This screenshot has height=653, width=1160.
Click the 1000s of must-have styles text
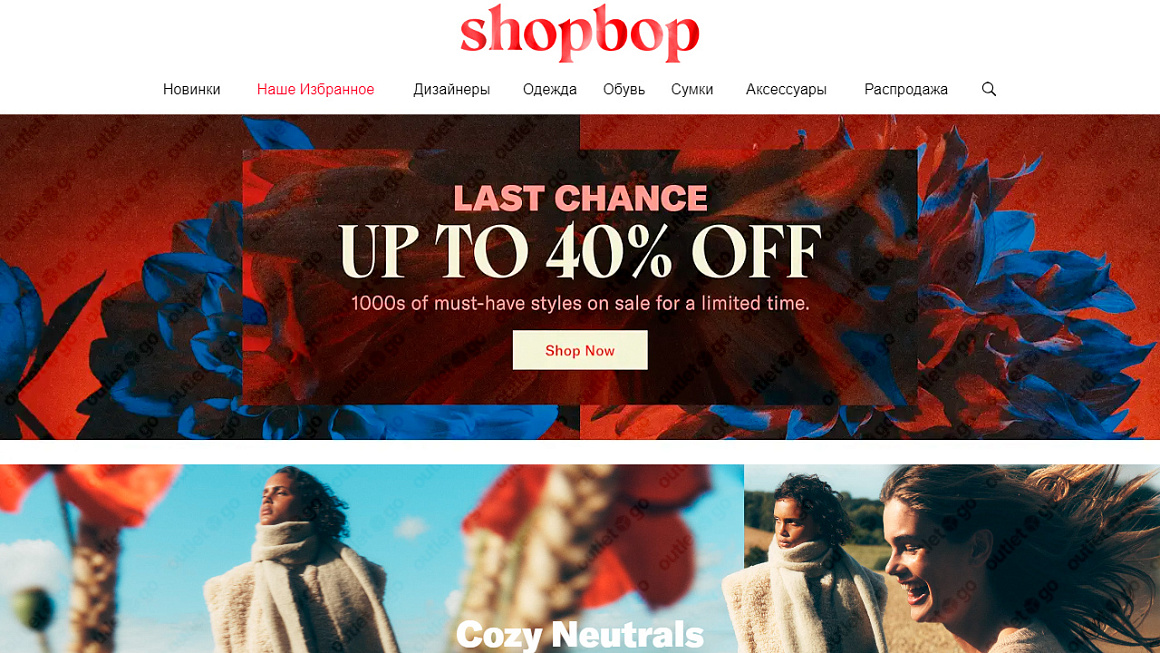point(580,303)
